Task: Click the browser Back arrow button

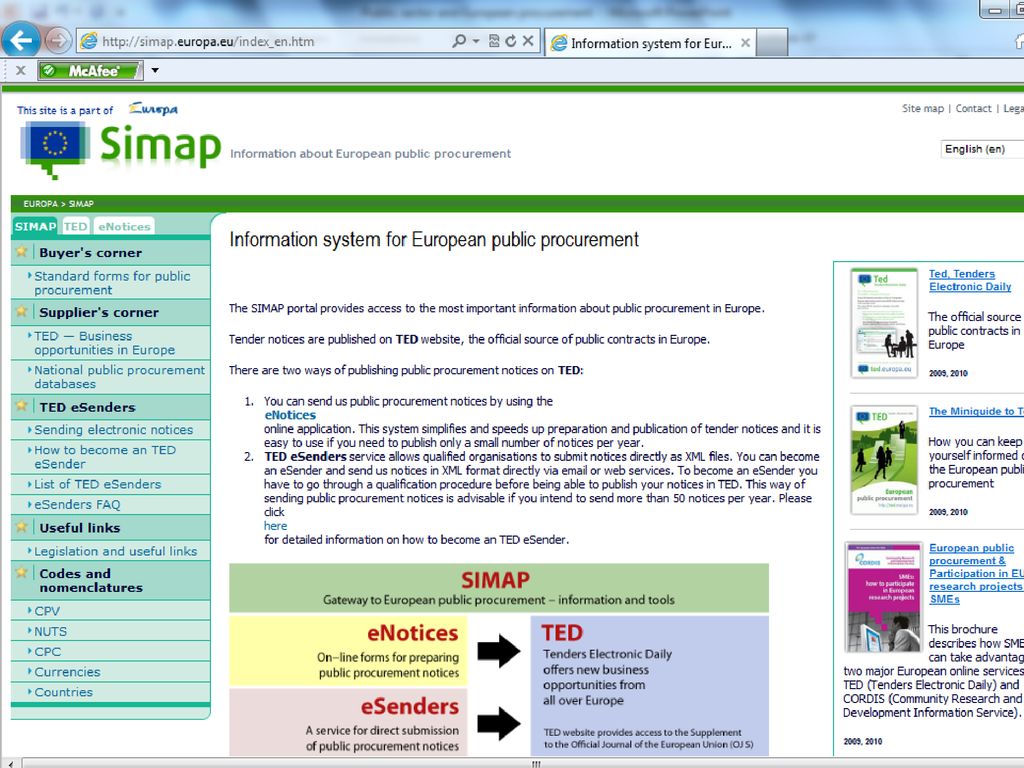Action: 21,40
